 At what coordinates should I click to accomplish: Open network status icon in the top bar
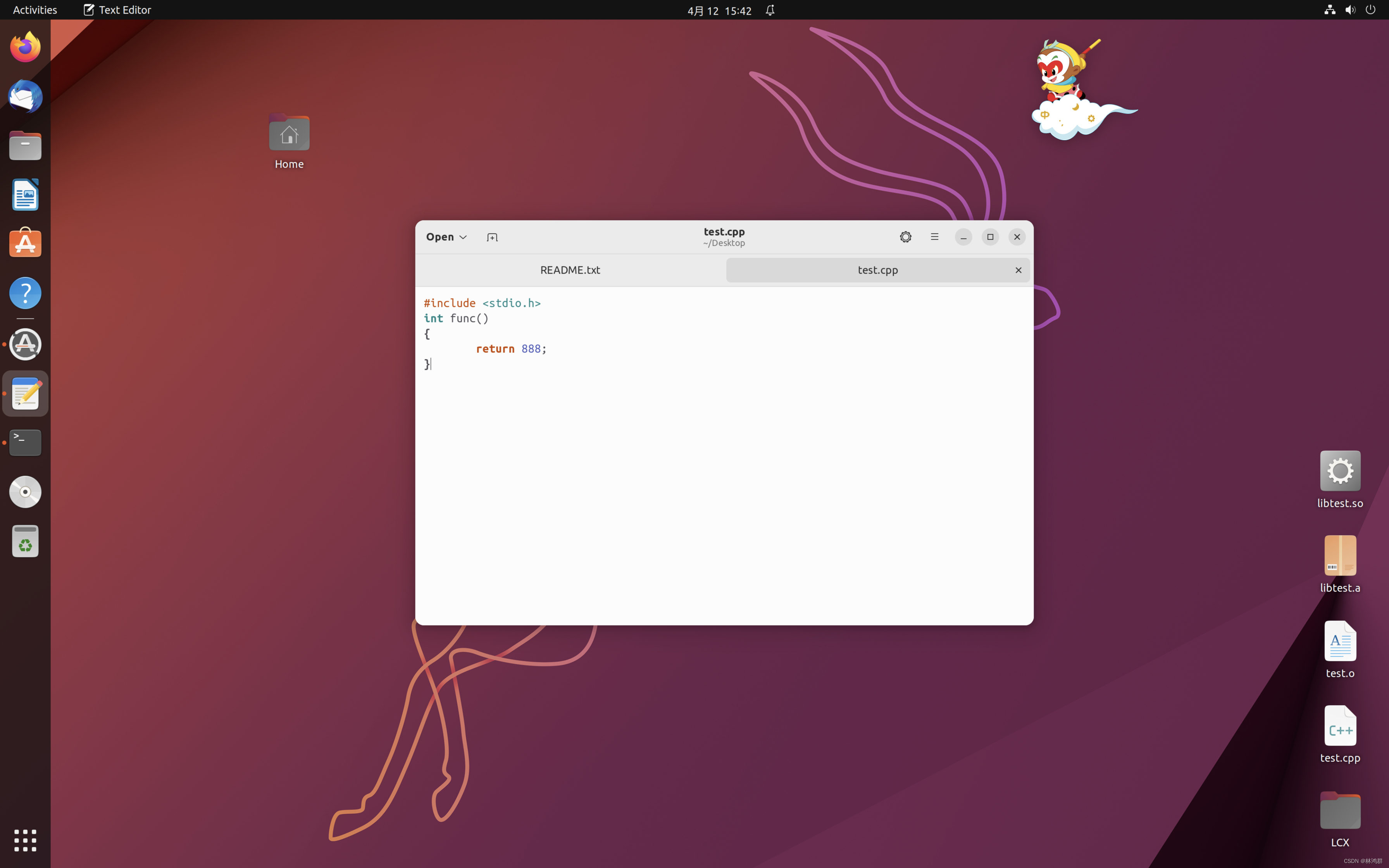(1329, 10)
